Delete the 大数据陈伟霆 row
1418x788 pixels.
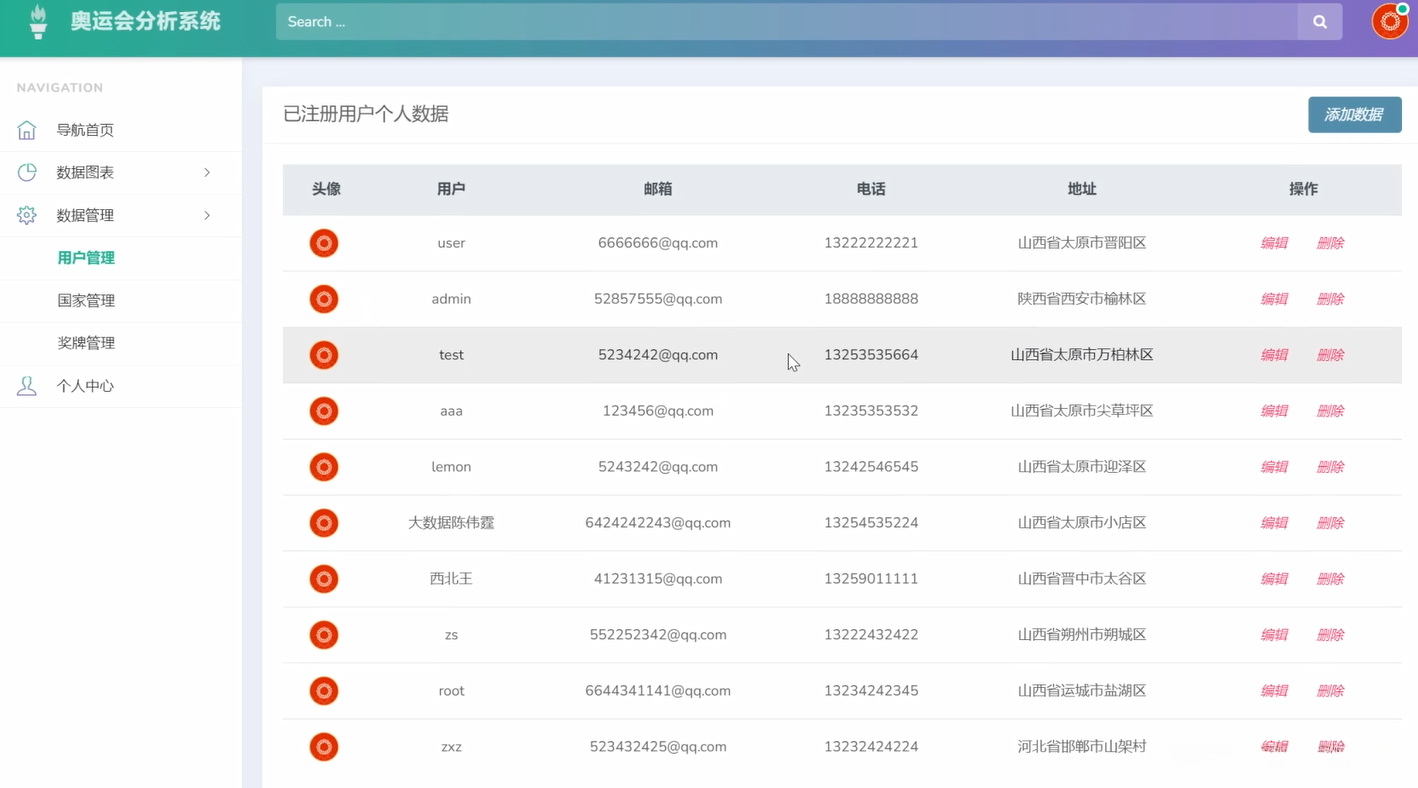pos(1330,523)
